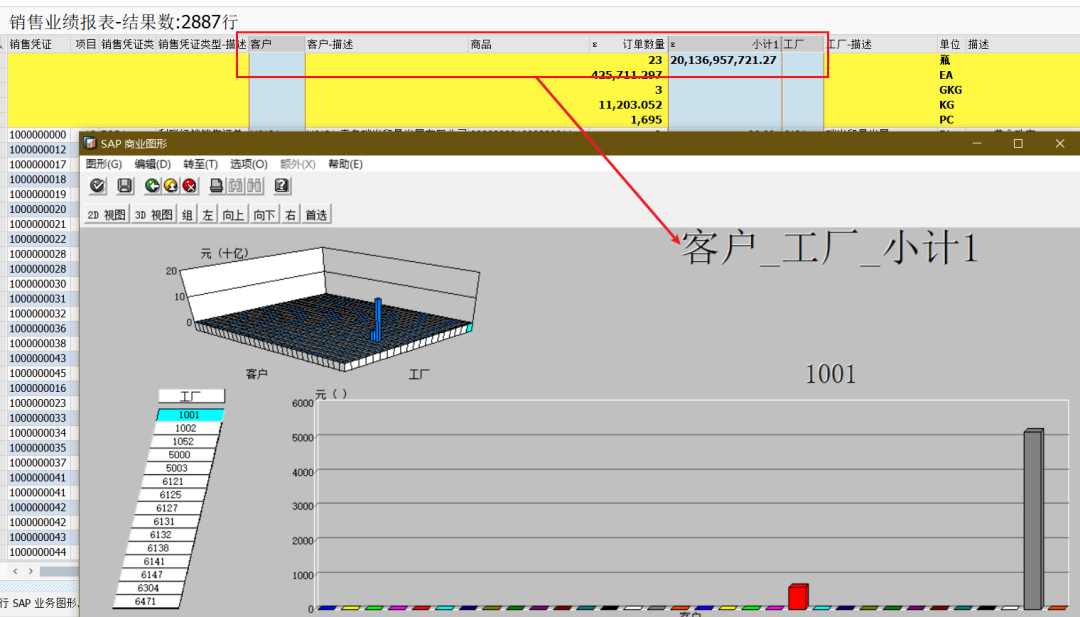Viewport: 1080px width, 617px height.
Task: Click the second binoculars Find Next icon
Action: click(254, 185)
